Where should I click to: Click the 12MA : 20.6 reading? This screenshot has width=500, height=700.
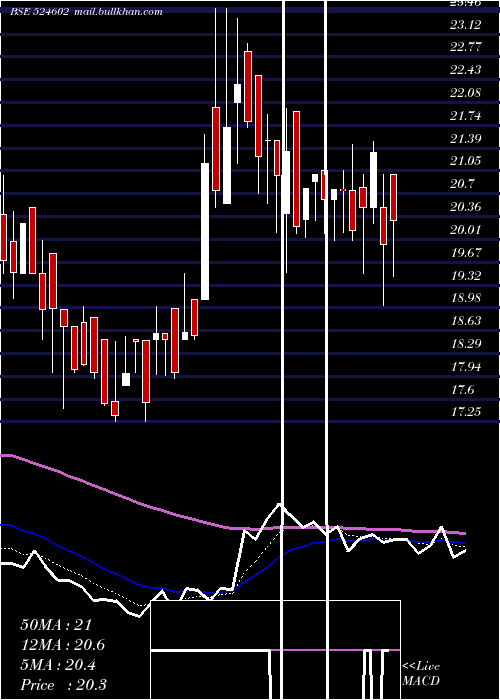(63, 645)
